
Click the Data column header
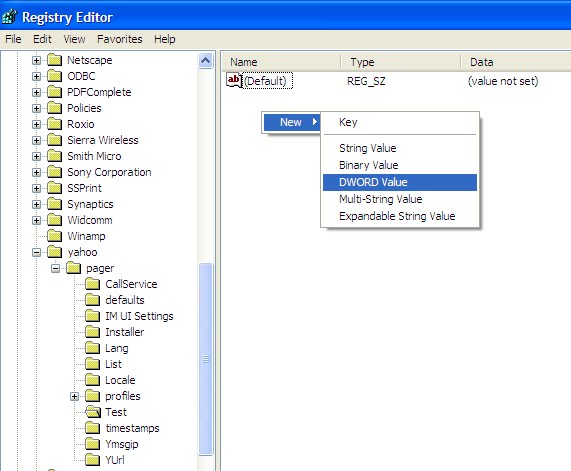click(x=516, y=62)
